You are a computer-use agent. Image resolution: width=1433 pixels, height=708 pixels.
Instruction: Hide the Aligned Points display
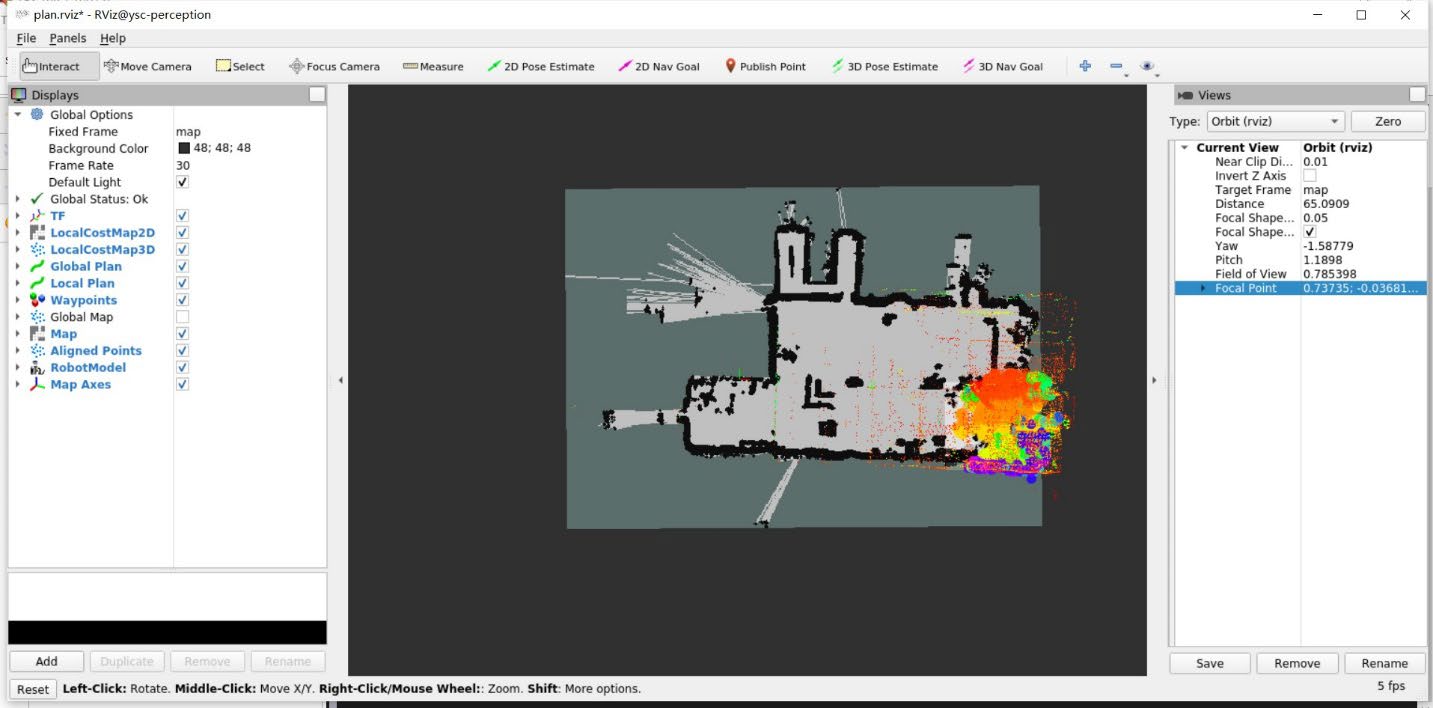(x=182, y=351)
